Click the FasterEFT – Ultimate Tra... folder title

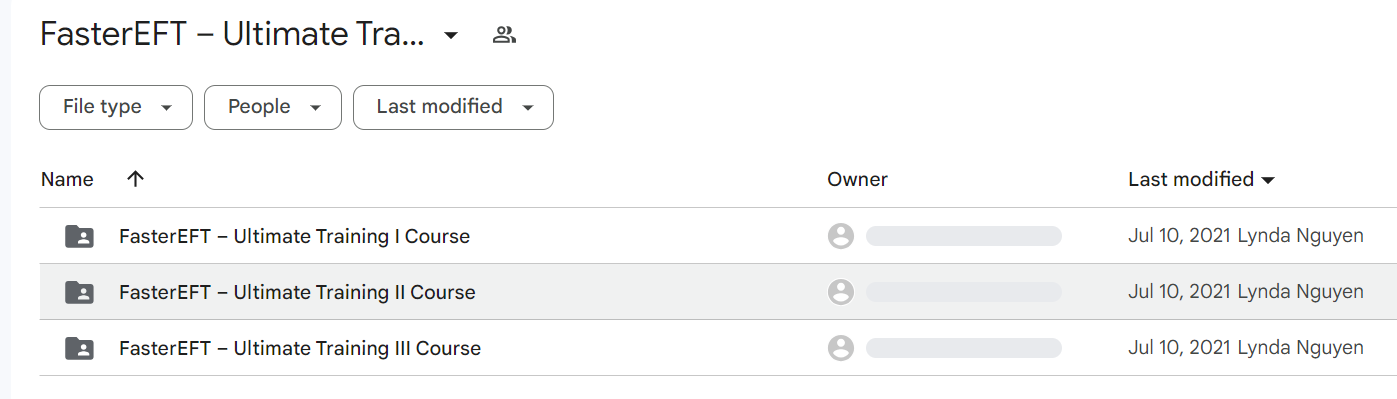232,35
